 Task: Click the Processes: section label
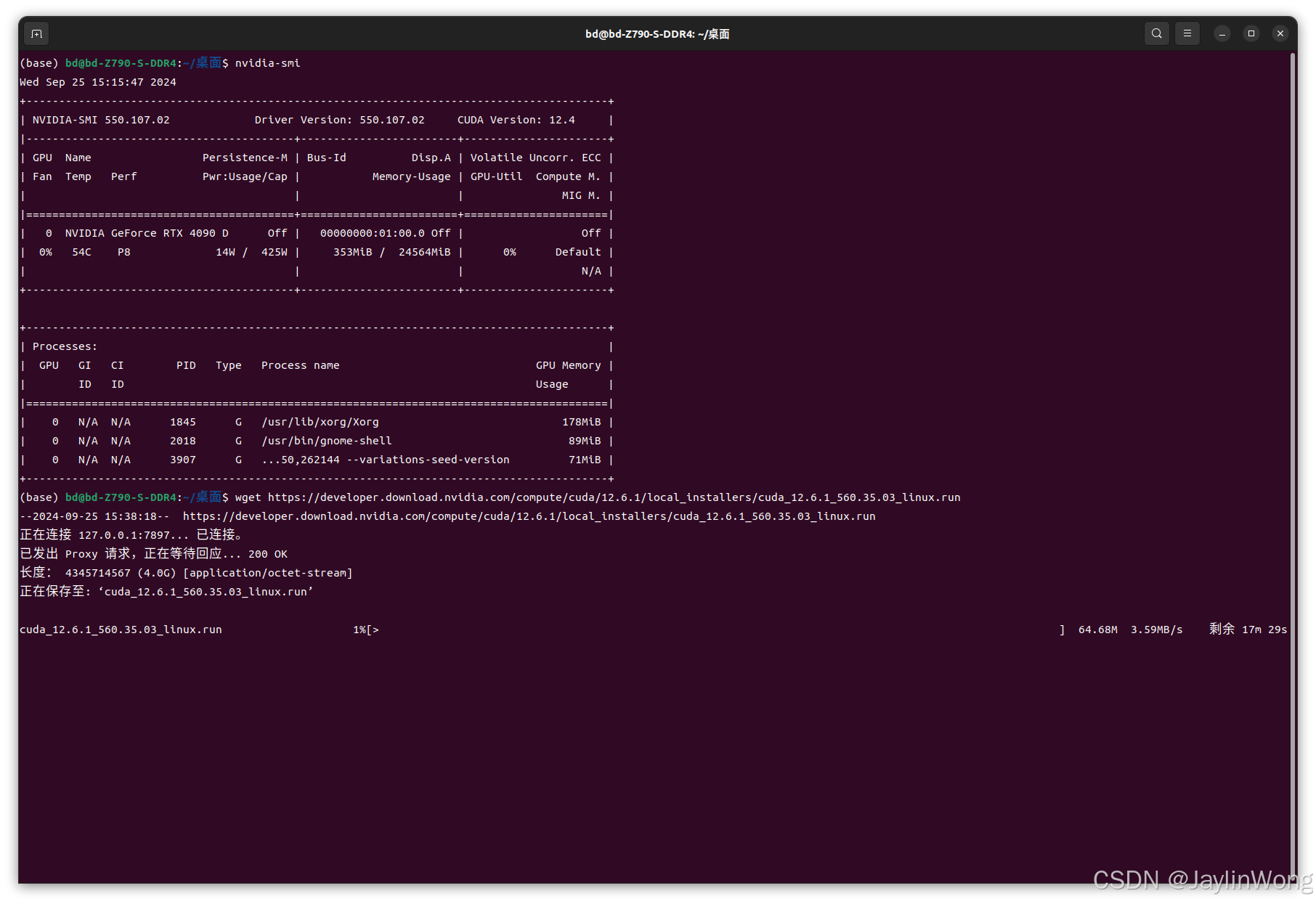click(x=65, y=346)
